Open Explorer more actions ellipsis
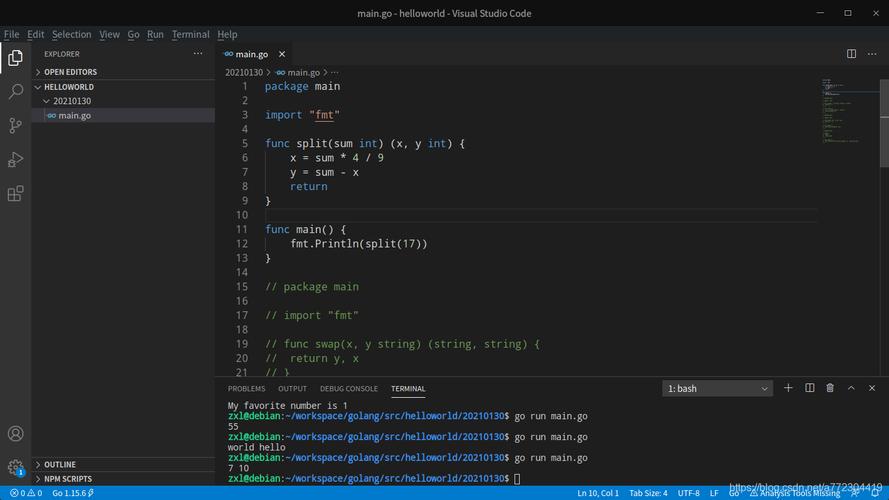This screenshot has width=889, height=500. coord(198,53)
